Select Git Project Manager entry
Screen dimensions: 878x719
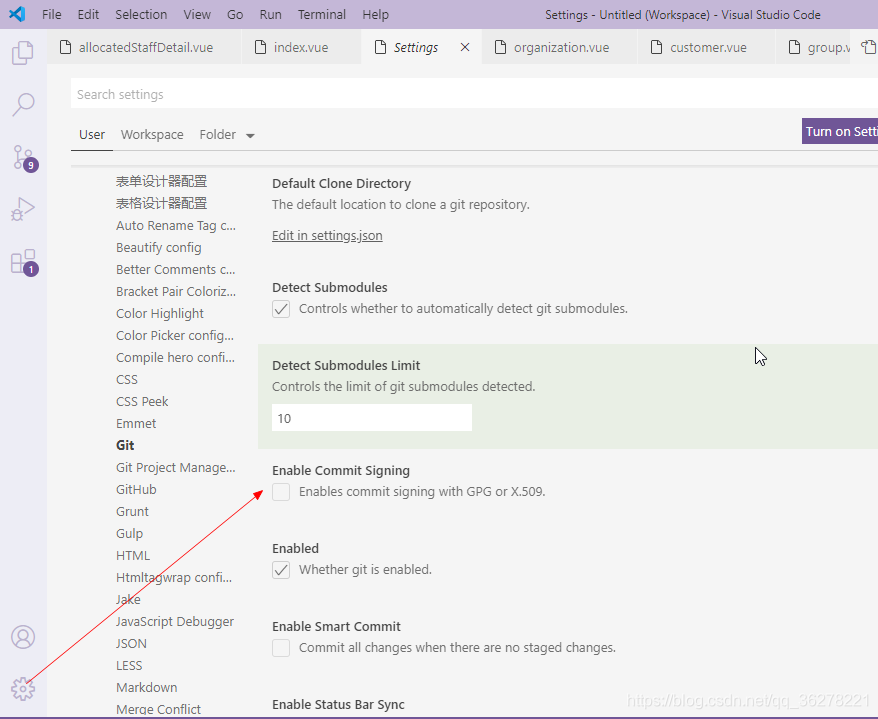(176, 468)
